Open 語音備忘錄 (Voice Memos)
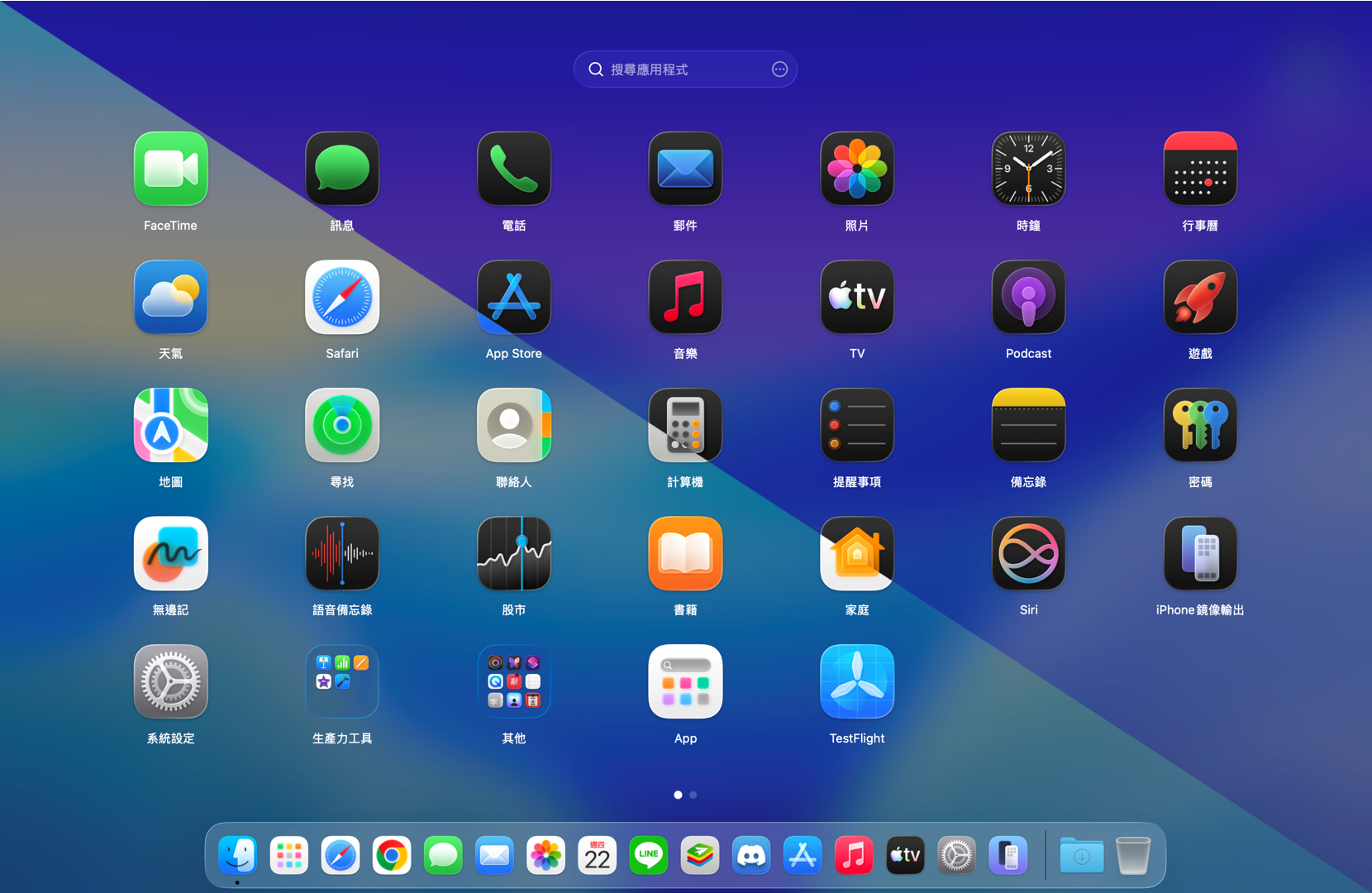1372x893 pixels. pyautogui.click(x=341, y=553)
